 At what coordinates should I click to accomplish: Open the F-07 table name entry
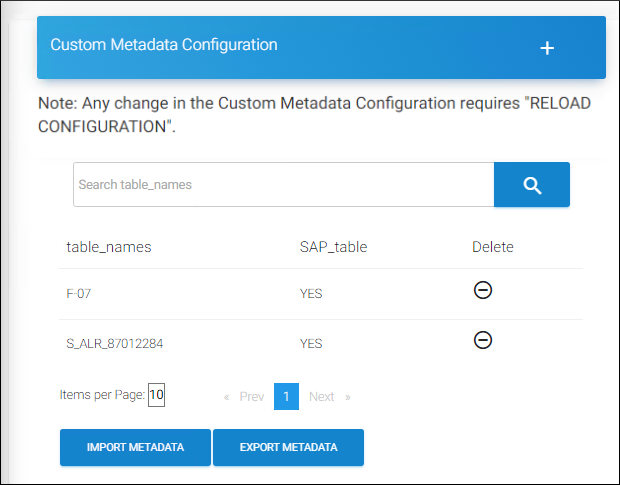pyautogui.click(x=80, y=293)
